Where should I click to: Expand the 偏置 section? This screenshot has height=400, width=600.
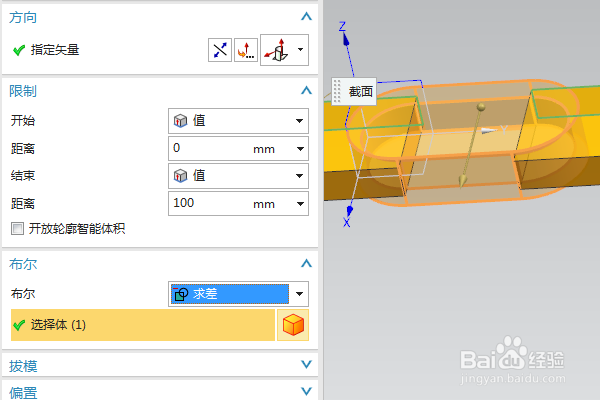coord(306,391)
